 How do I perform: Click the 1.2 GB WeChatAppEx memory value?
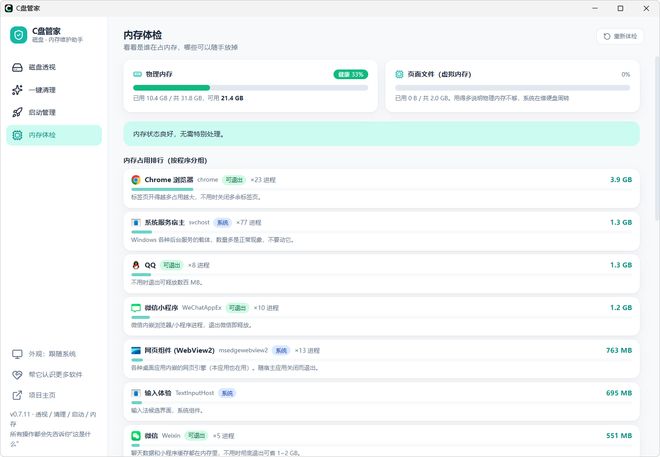click(x=621, y=308)
